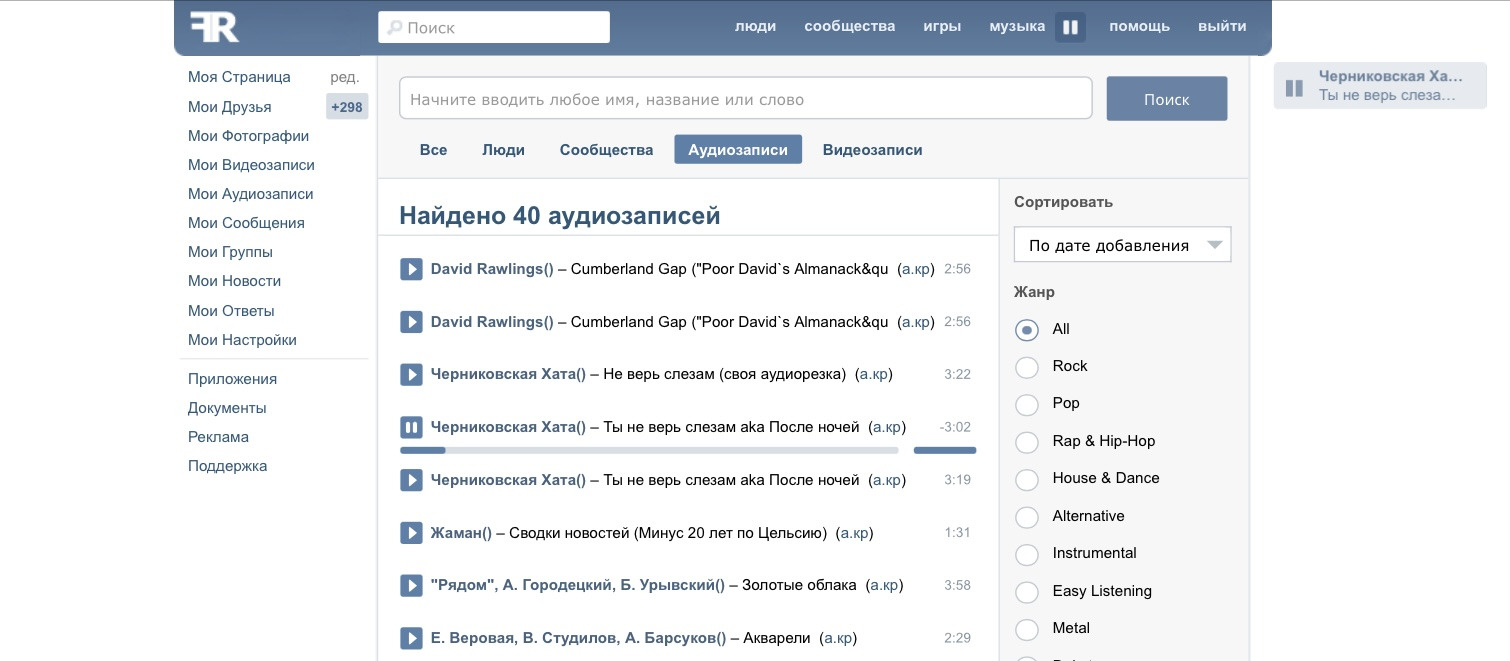The height and width of the screenshot is (661, 1510).
Task: Click the FR site logo
Action: point(215,27)
